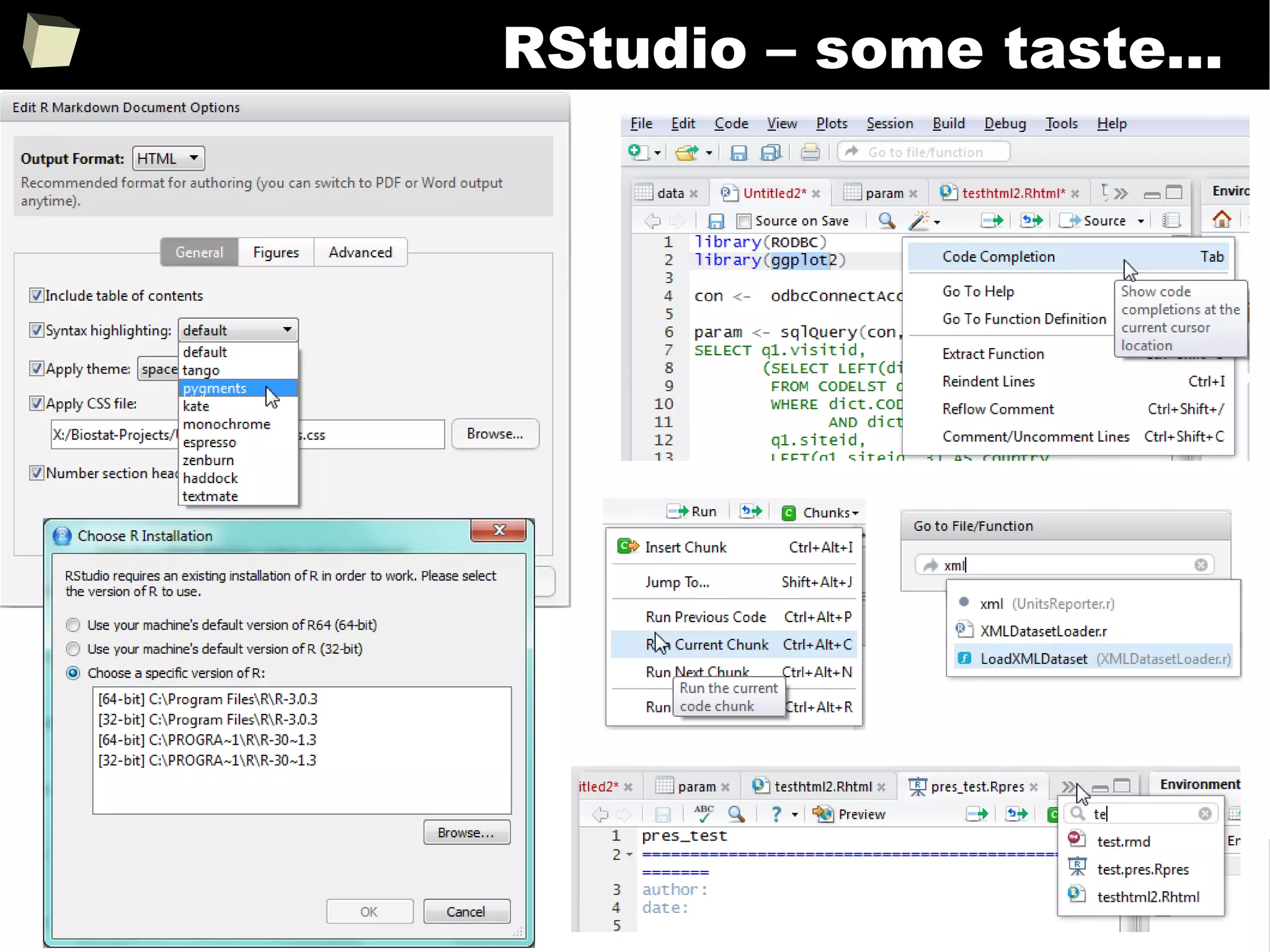Click the Home icon in Environment pane
This screenshot has width=1270, height=952.
tap(1222, 220)
